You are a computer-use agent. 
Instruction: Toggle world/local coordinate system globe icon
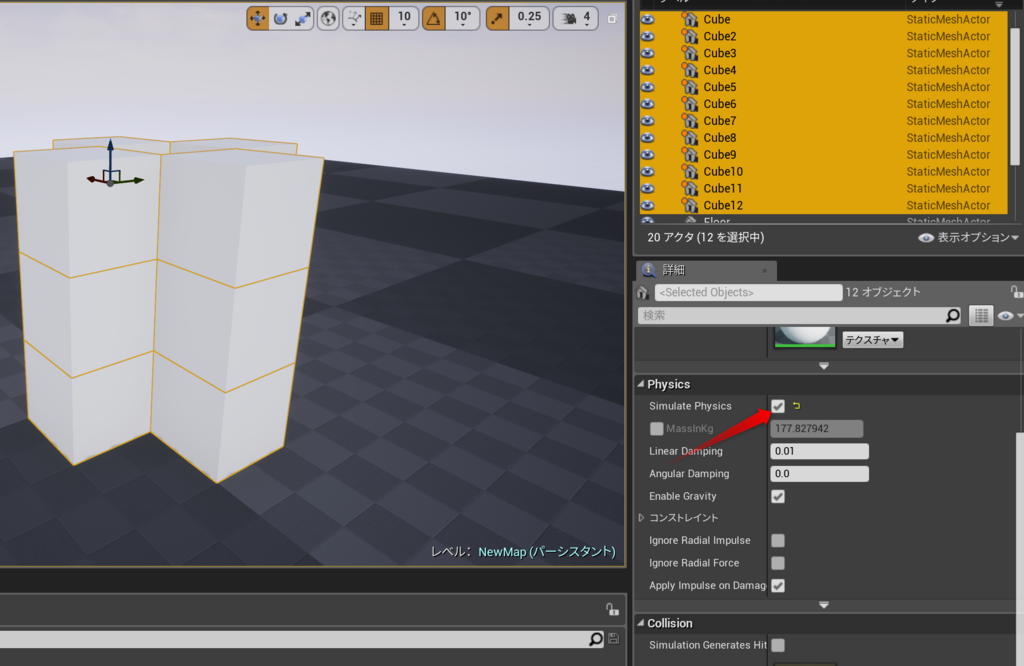[x=328, y=18]
